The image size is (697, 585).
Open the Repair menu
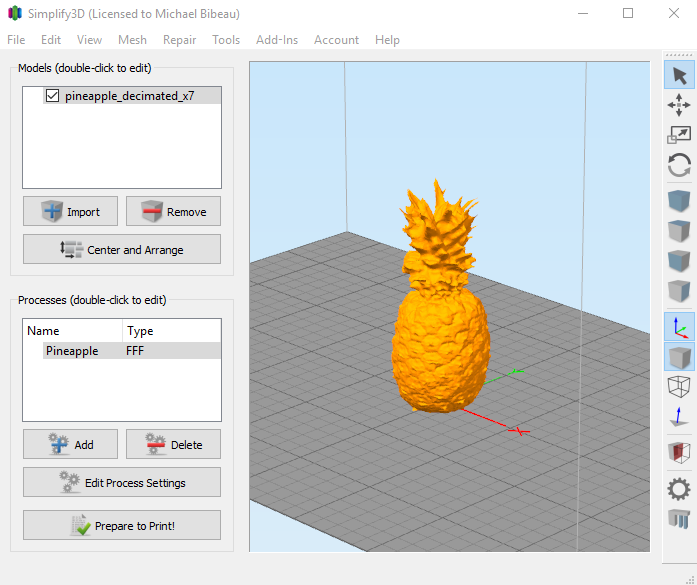click(179, 40)
